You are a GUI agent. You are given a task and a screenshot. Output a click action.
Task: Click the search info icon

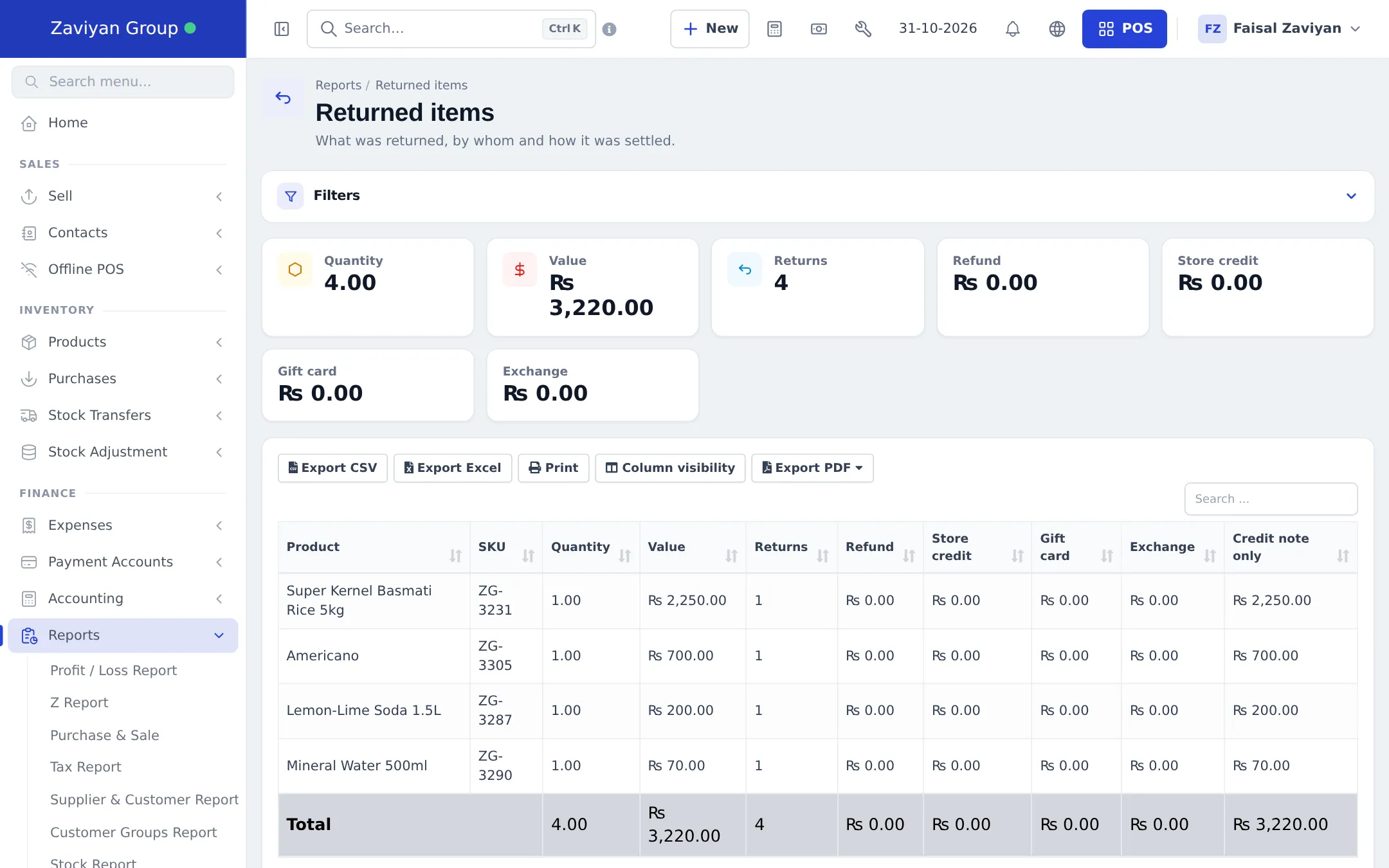[610, 29]
